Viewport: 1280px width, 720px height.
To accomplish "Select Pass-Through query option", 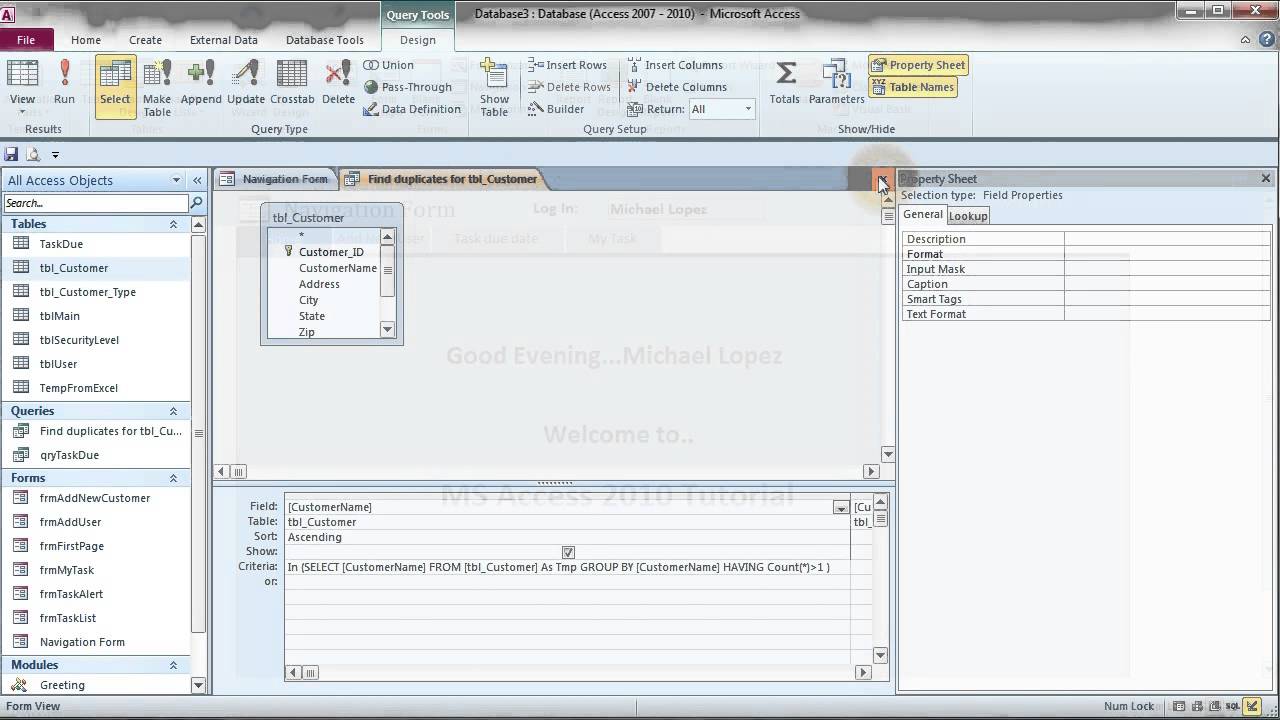I will (407, 87).
